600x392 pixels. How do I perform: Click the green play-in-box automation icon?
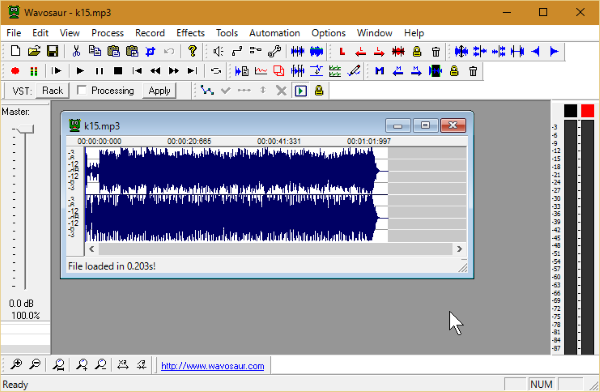tap(301, 91)
